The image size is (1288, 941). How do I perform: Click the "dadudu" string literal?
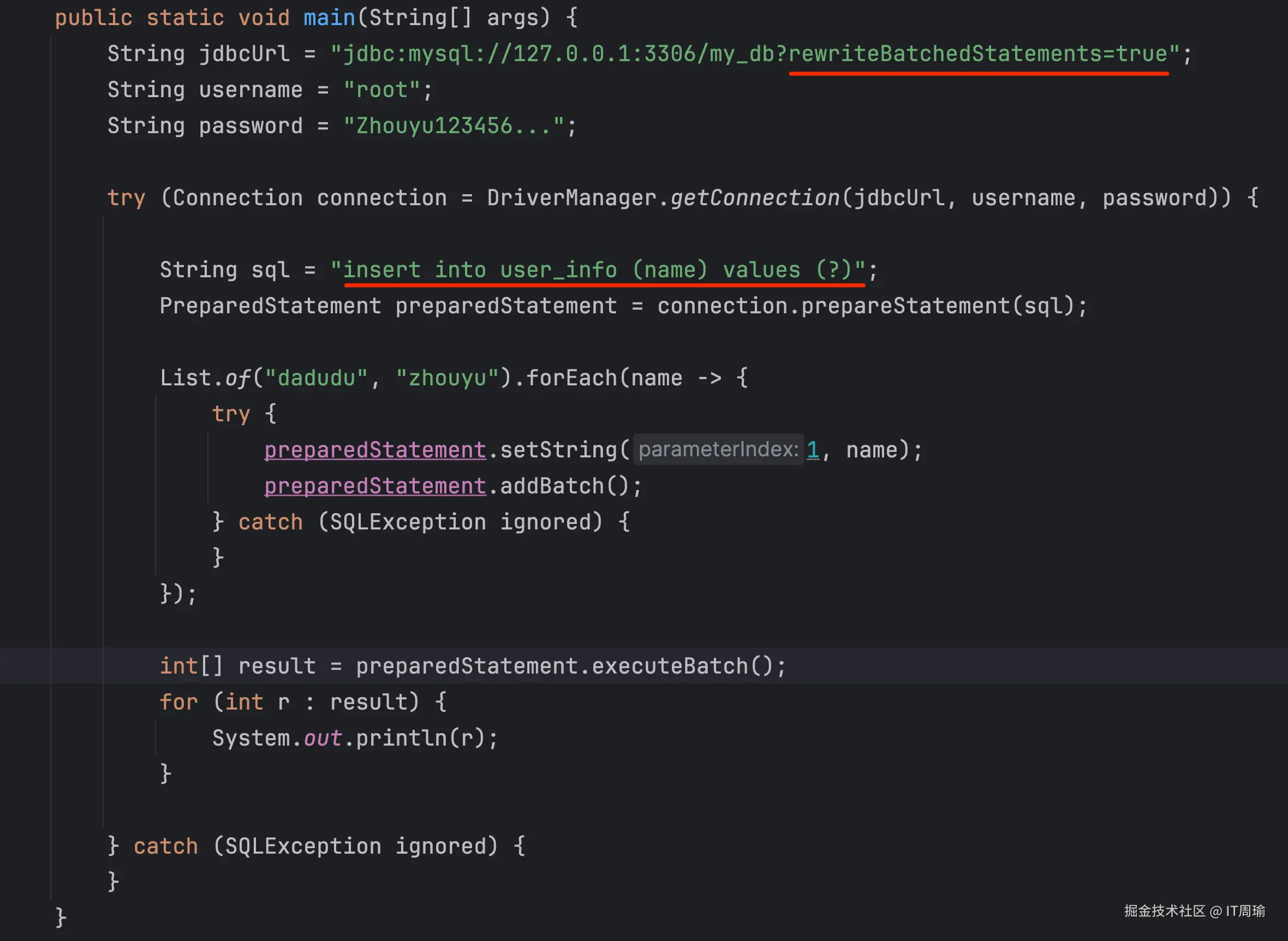(317, 378)
